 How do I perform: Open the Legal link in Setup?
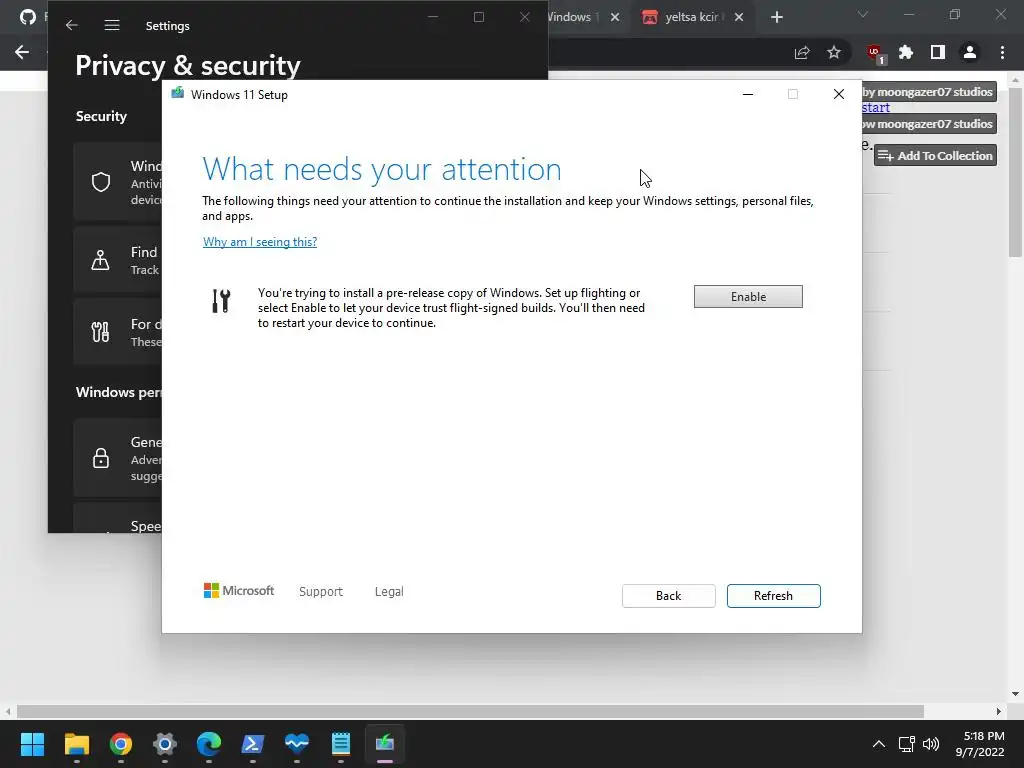point(389,591)
